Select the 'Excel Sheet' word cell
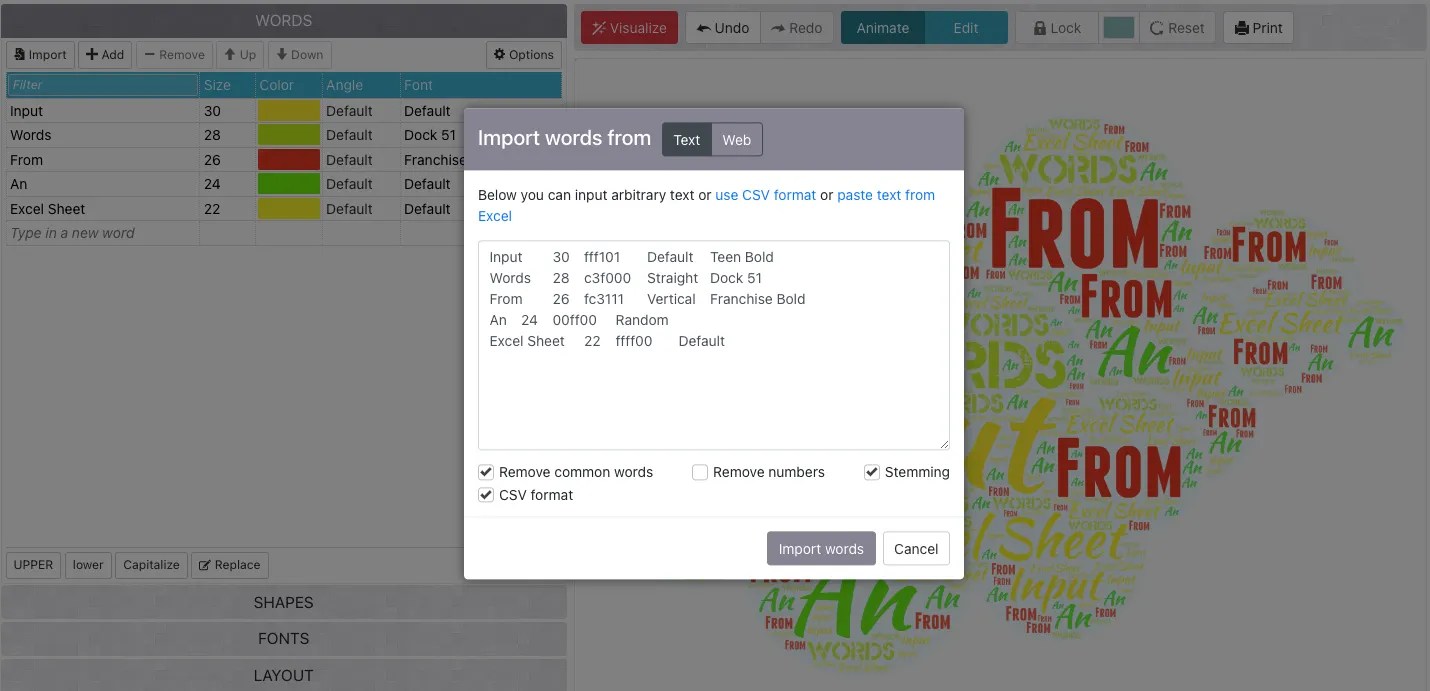Screen dimensions: 1430x691 (x=102, y=209)
